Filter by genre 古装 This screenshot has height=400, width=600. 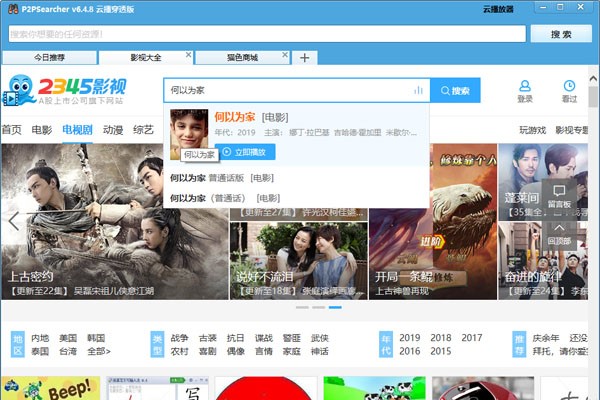click(x=208, y=338)
